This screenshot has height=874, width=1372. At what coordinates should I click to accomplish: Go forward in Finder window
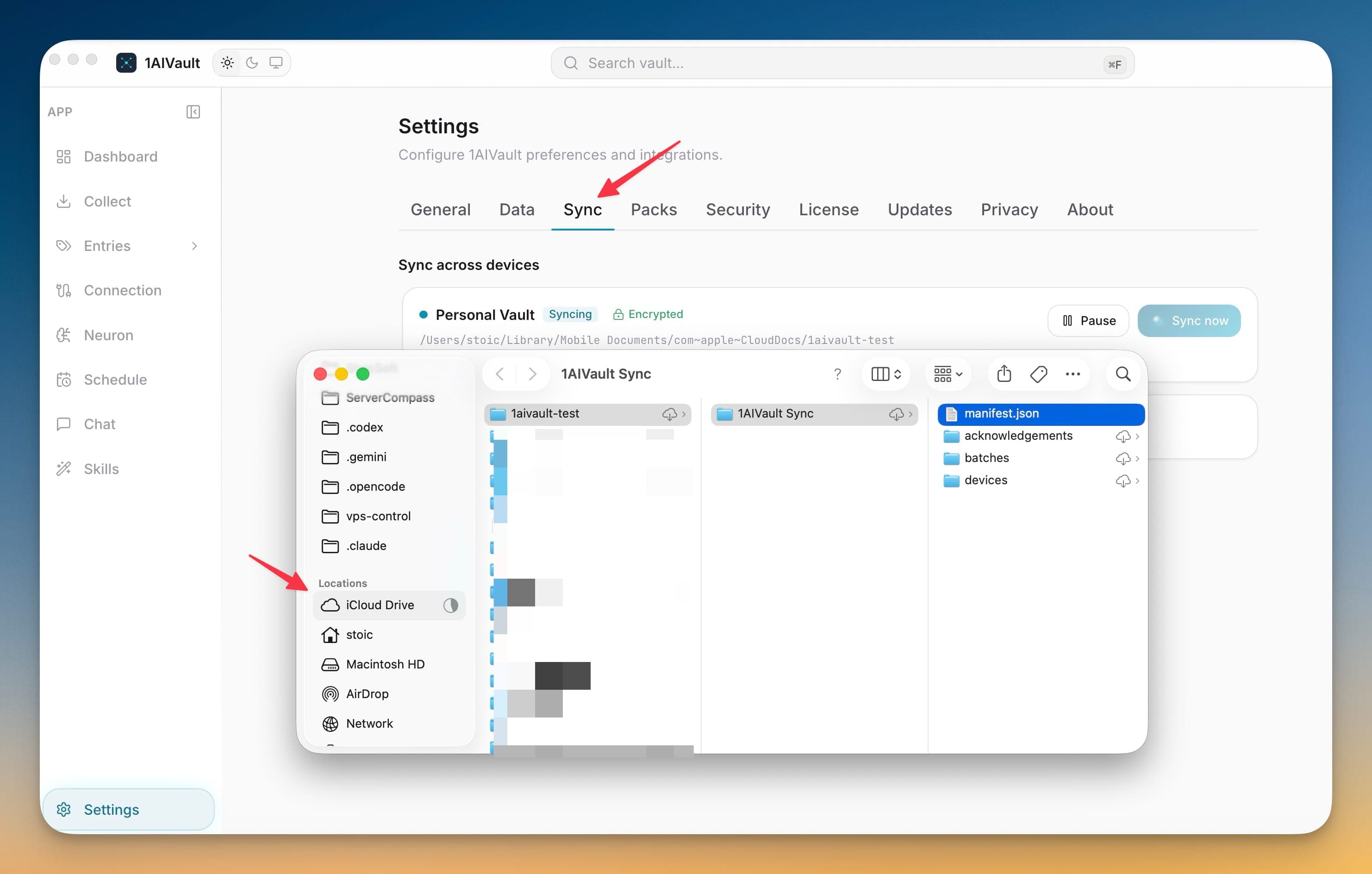(x=532, y=374)
